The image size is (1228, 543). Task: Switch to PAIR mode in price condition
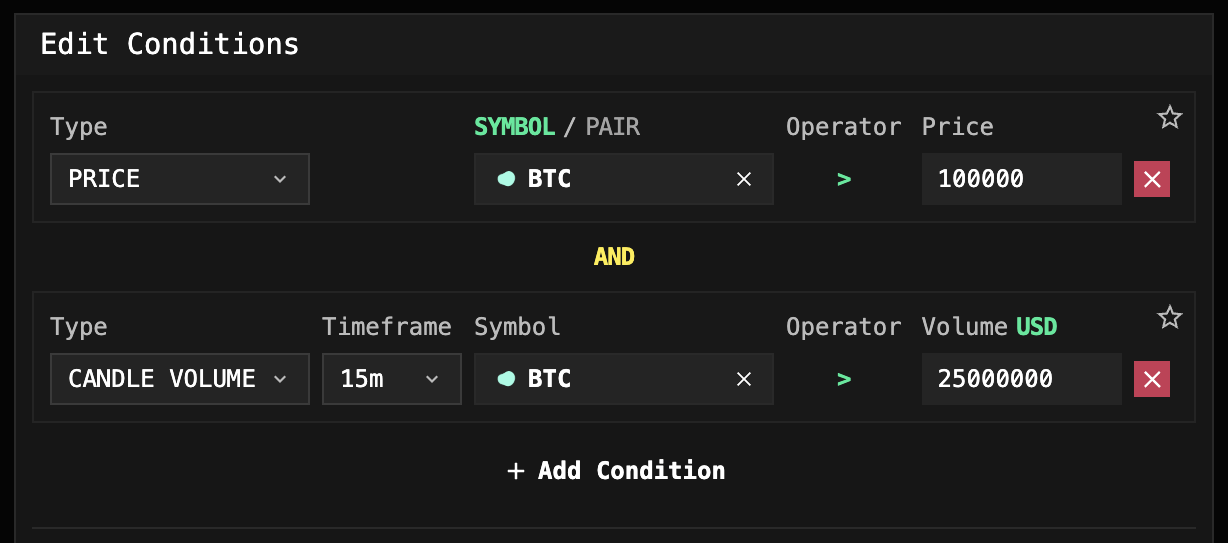(x=612, y=127)
